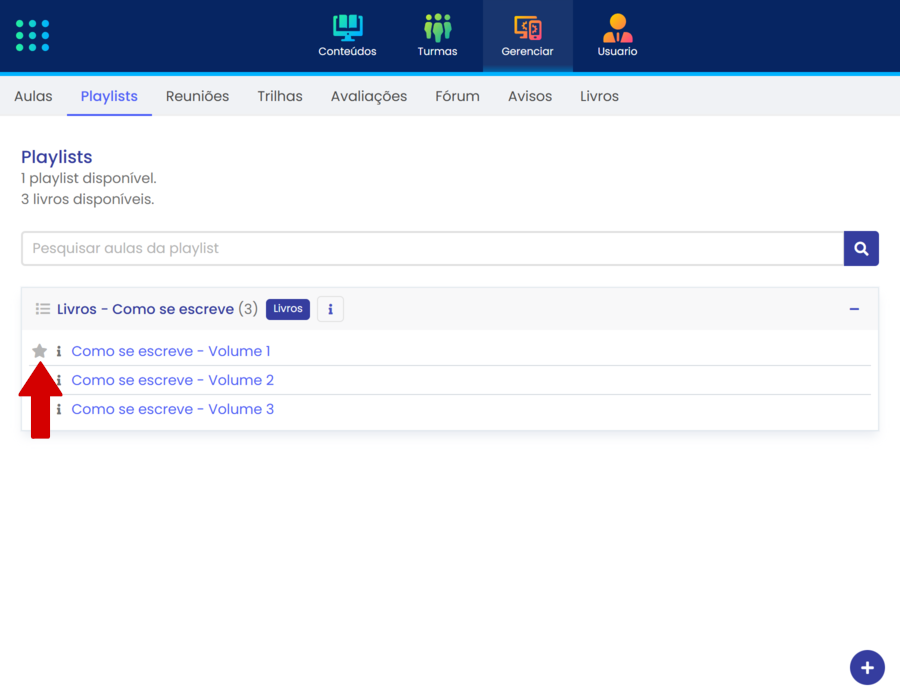Click the info button beside Livros badge
The width and height of the screenshot is (900, 700).
[330, 309]
